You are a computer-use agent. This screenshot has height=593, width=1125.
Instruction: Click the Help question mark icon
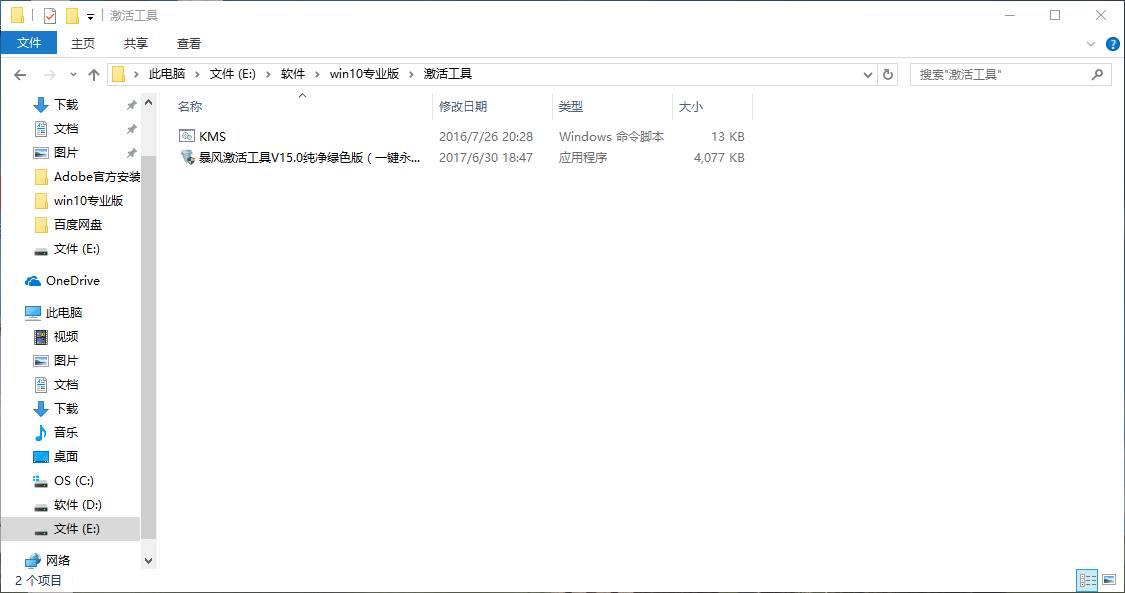[1111, 43]
